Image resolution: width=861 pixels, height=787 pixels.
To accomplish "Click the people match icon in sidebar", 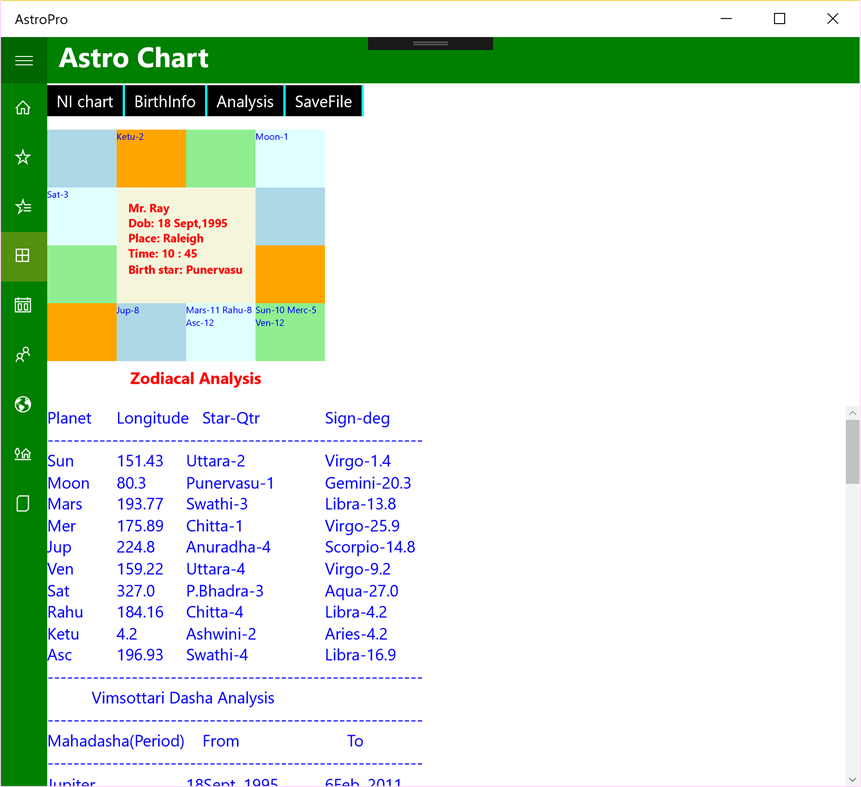I will (22, 354).
